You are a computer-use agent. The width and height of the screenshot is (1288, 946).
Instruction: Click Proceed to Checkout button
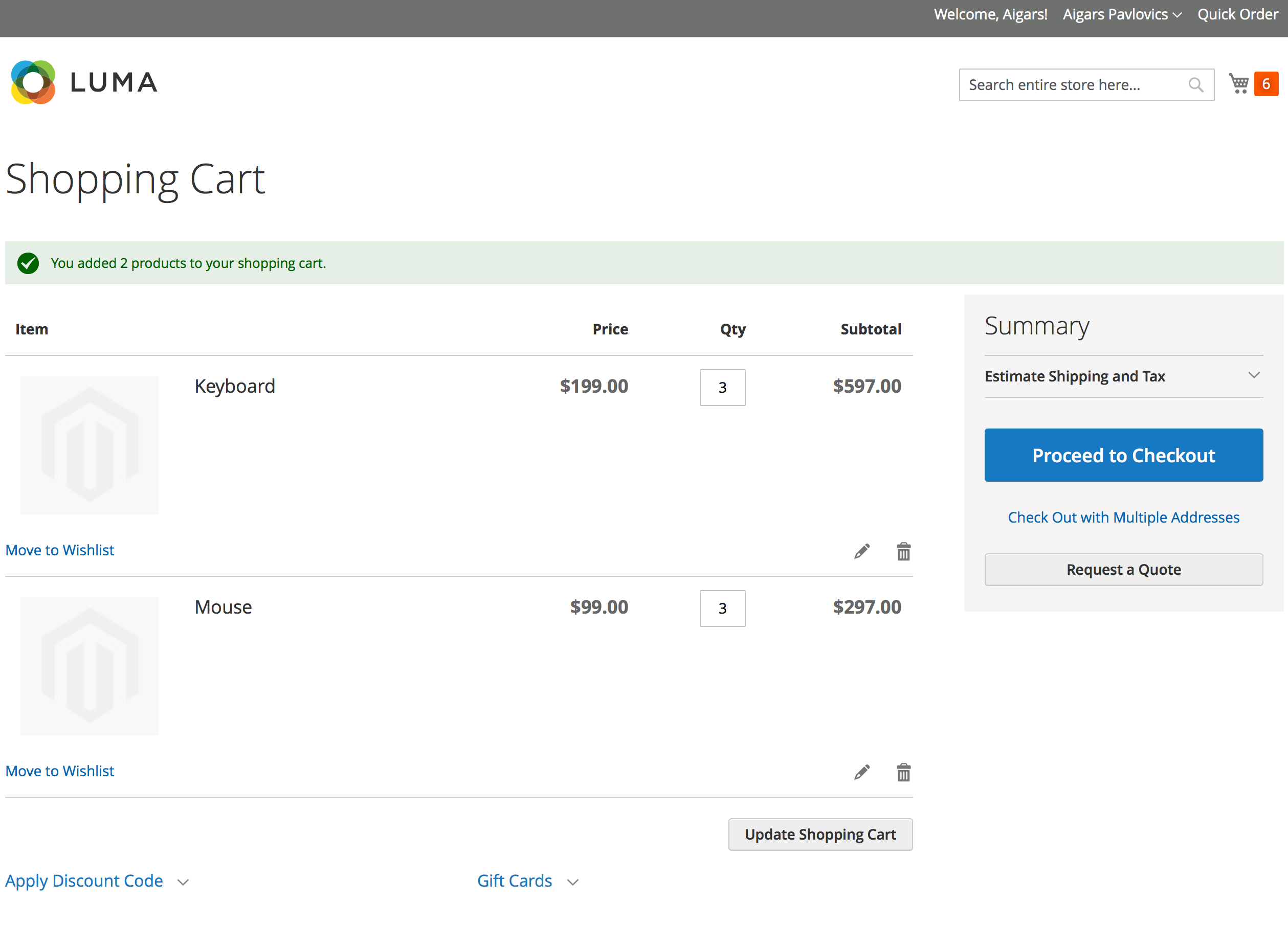[x=1123, y=455]
